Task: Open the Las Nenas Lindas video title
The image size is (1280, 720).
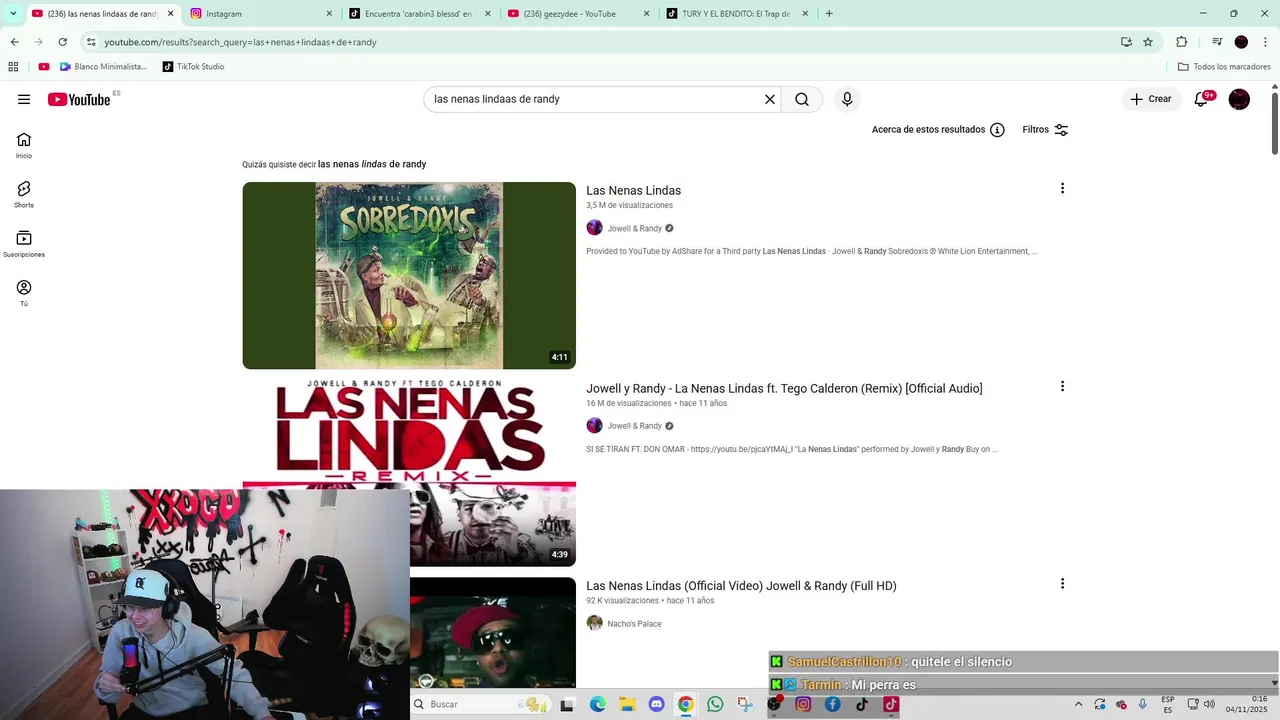Action: [633, 190]
